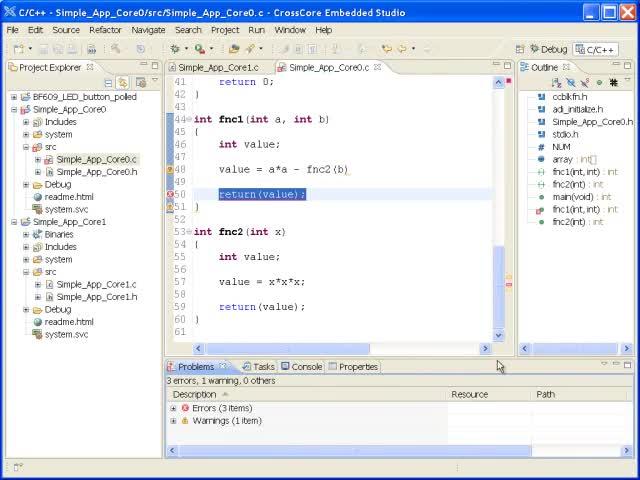The image size is (640, 480).
Task: Click the Debug launch bug icon
Action: (x=175, y=49)
